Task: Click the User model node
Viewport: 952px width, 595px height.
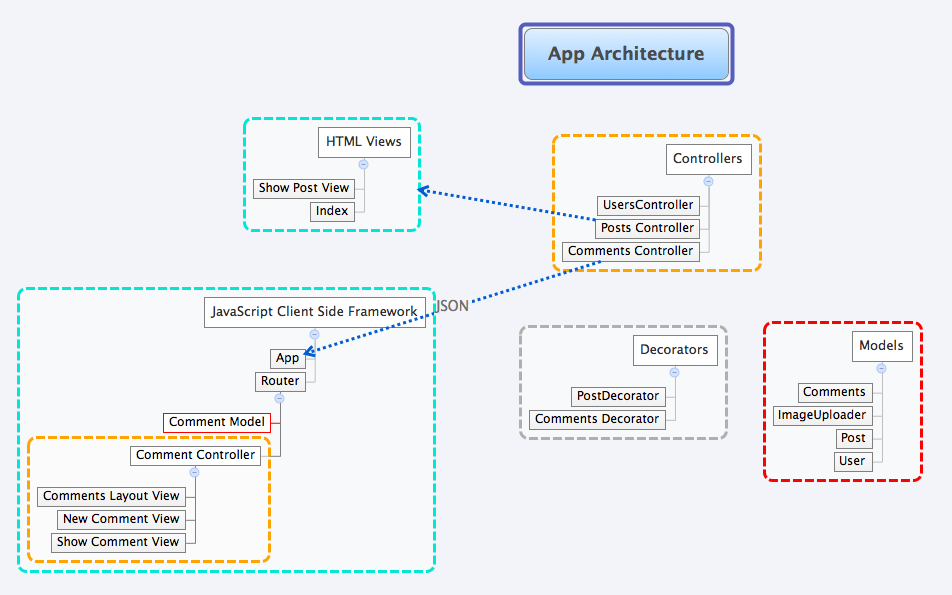Action: (852, 461)
